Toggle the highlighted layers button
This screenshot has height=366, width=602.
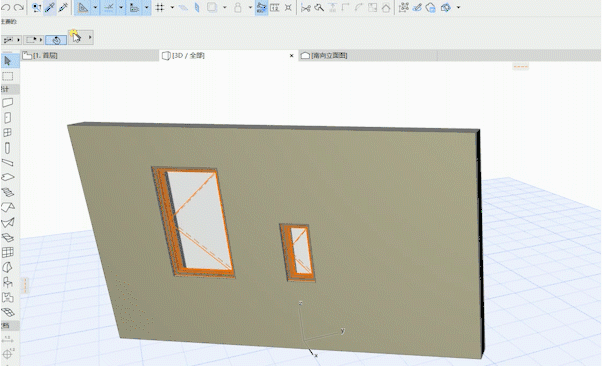tap(261, 7)
